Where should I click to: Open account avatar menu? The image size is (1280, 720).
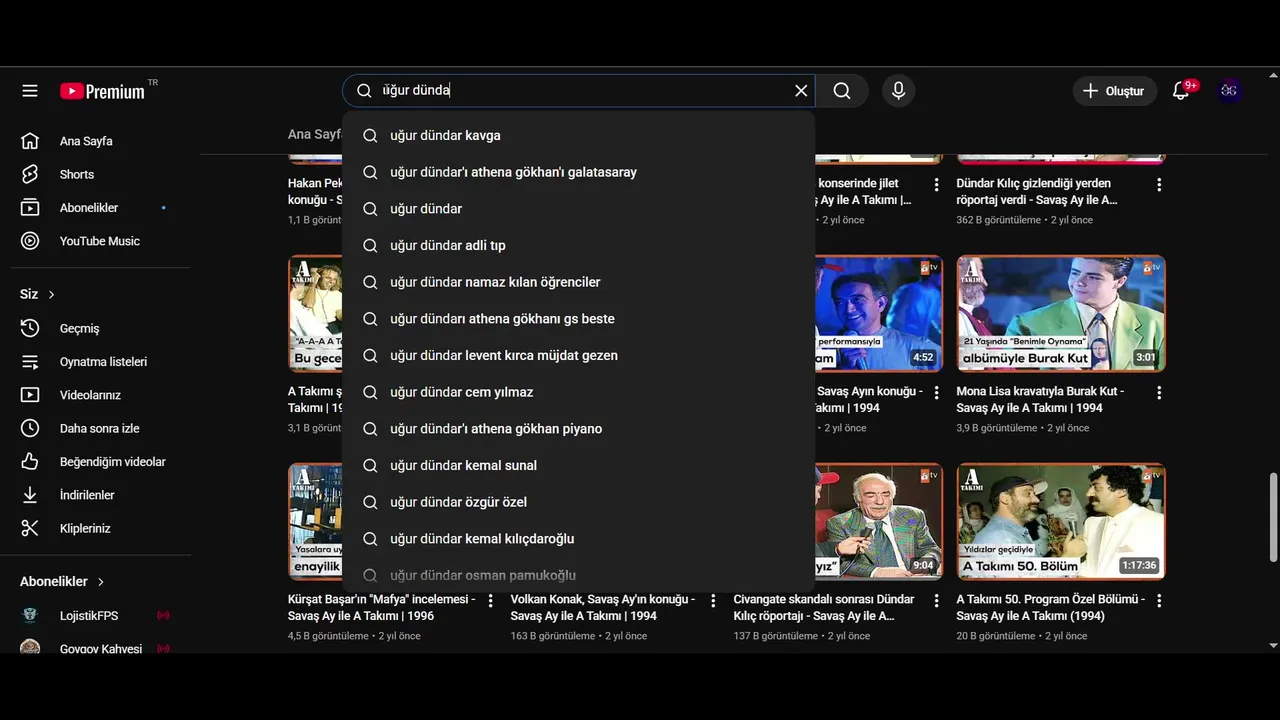[x=1229, y=91]
